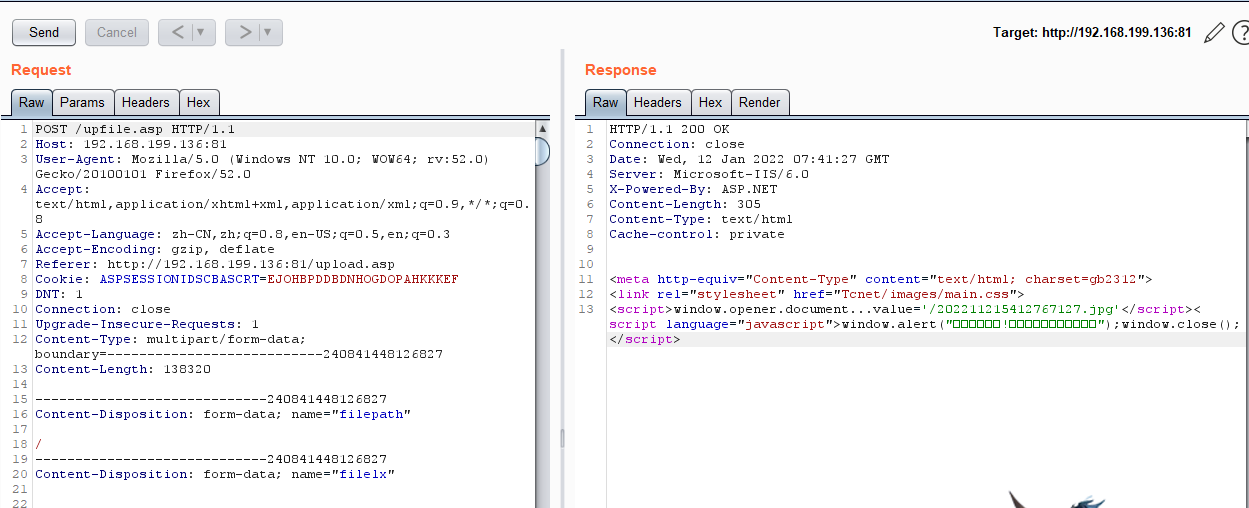Switch to the Response Hex tab

(711, 102)
